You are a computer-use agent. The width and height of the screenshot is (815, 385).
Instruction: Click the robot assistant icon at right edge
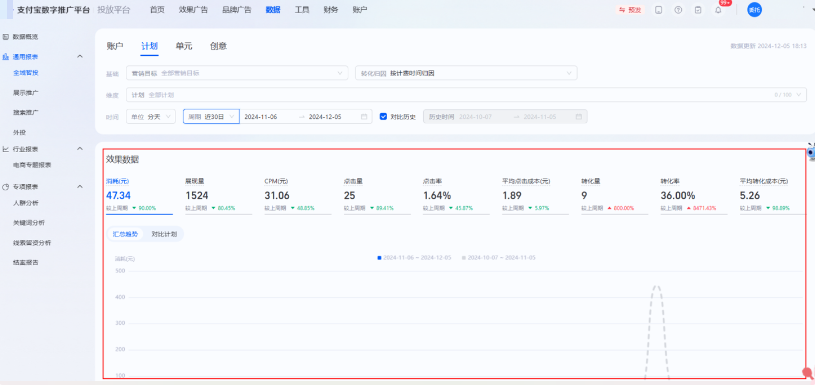[x=811, y=152]
